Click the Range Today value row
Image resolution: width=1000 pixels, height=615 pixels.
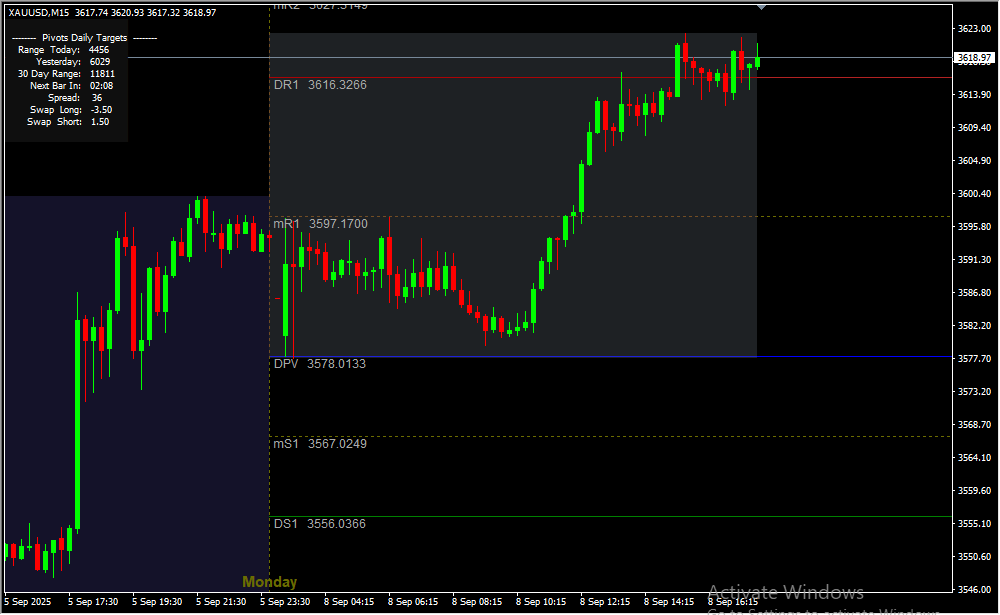[x=64, y=49]
